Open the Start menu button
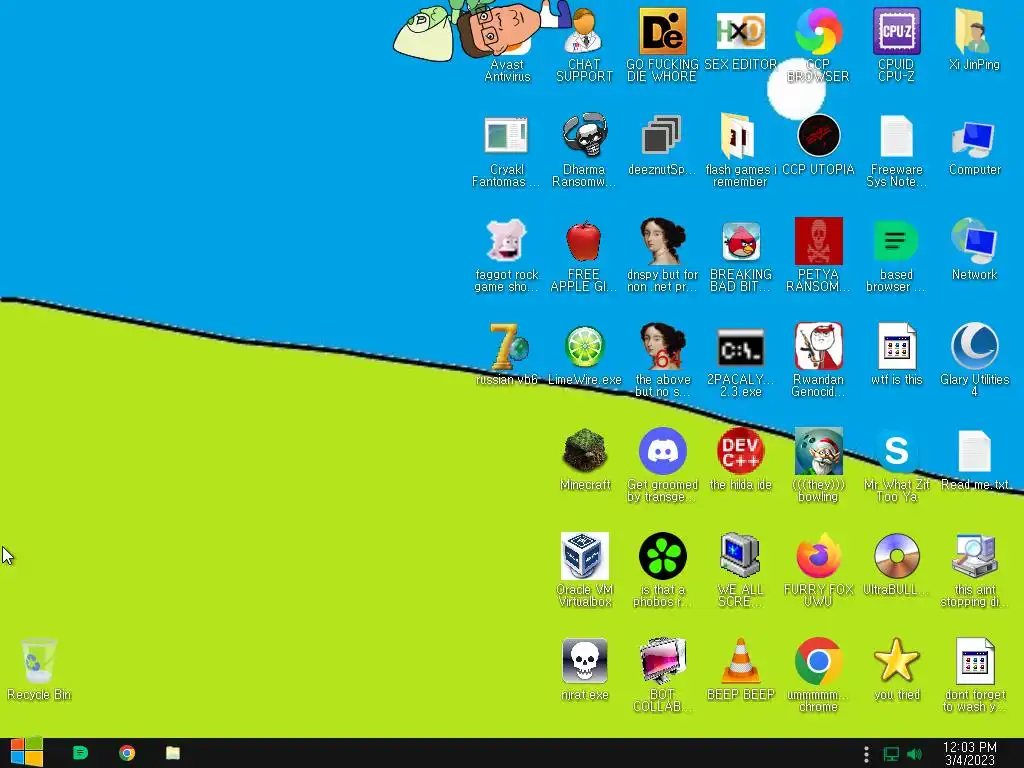Screen dimensions: 1024x768 click(26, 753)
